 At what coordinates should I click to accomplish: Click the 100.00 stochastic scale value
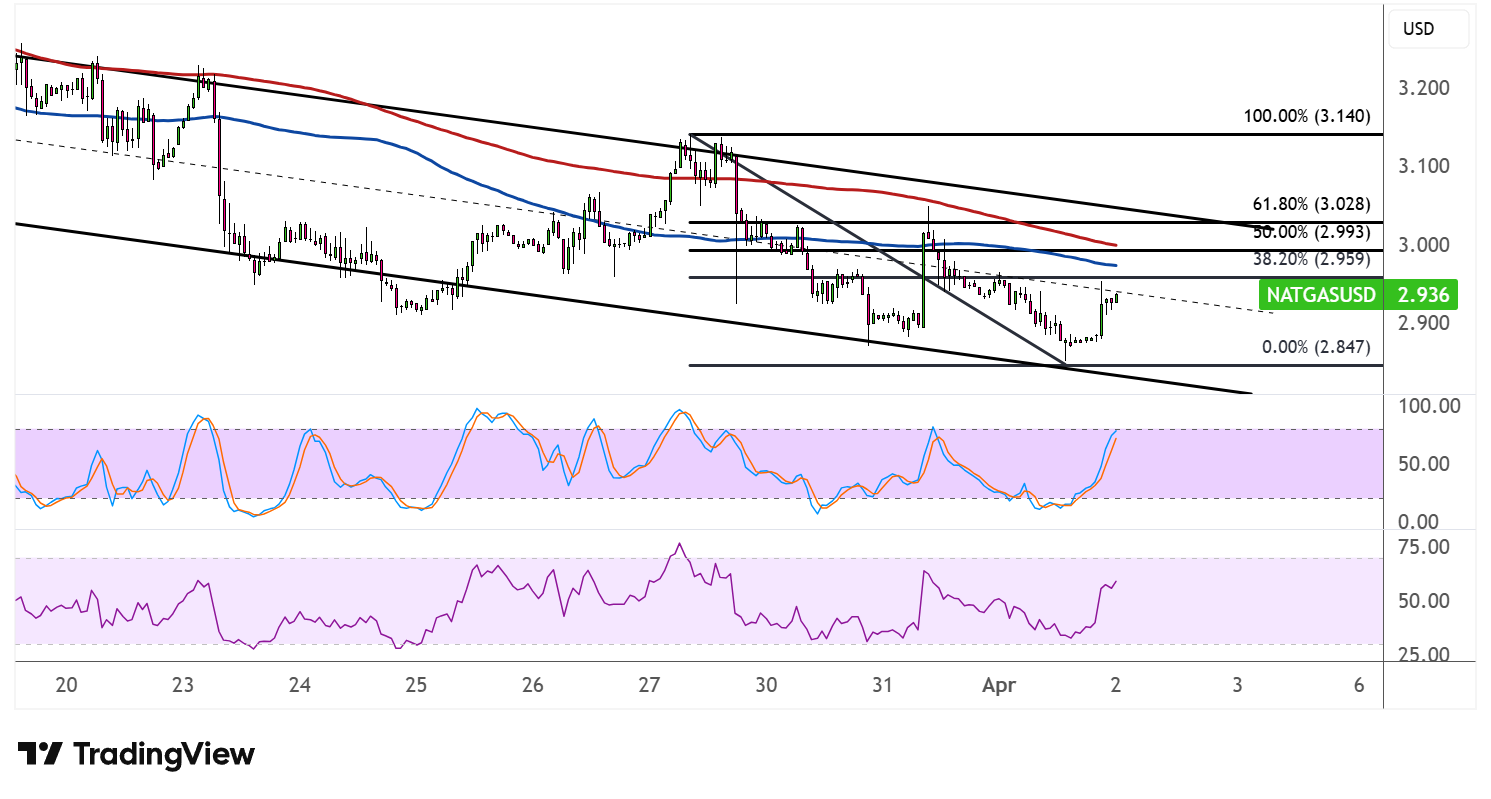(1428, 406)
